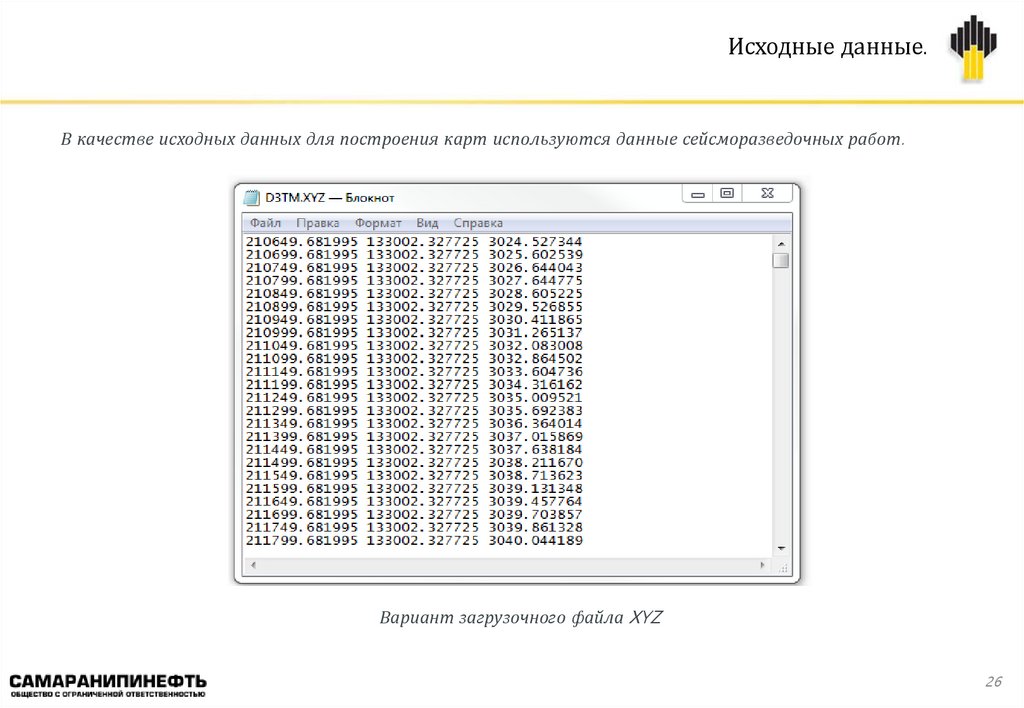Click the value 3039.457764
Screen dimensions: 1024x708
535,502
